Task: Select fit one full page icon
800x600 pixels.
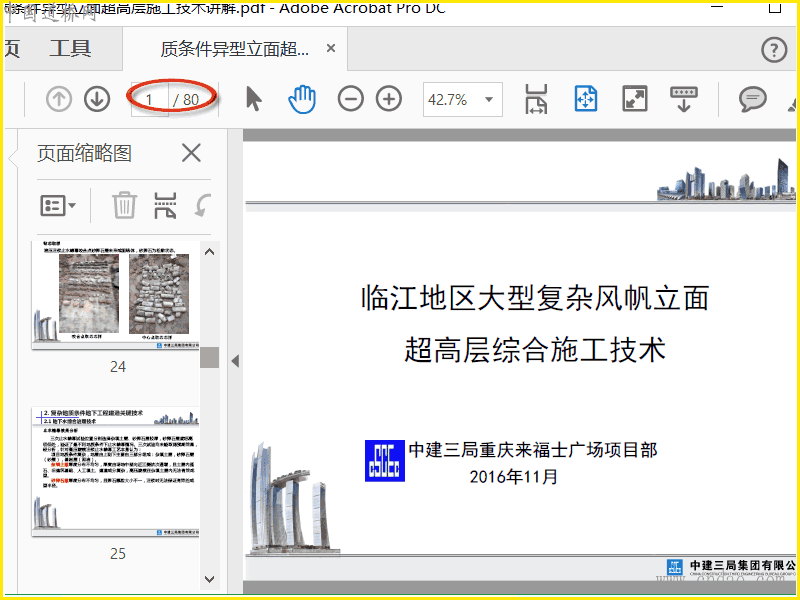Action: pos(586,99)
